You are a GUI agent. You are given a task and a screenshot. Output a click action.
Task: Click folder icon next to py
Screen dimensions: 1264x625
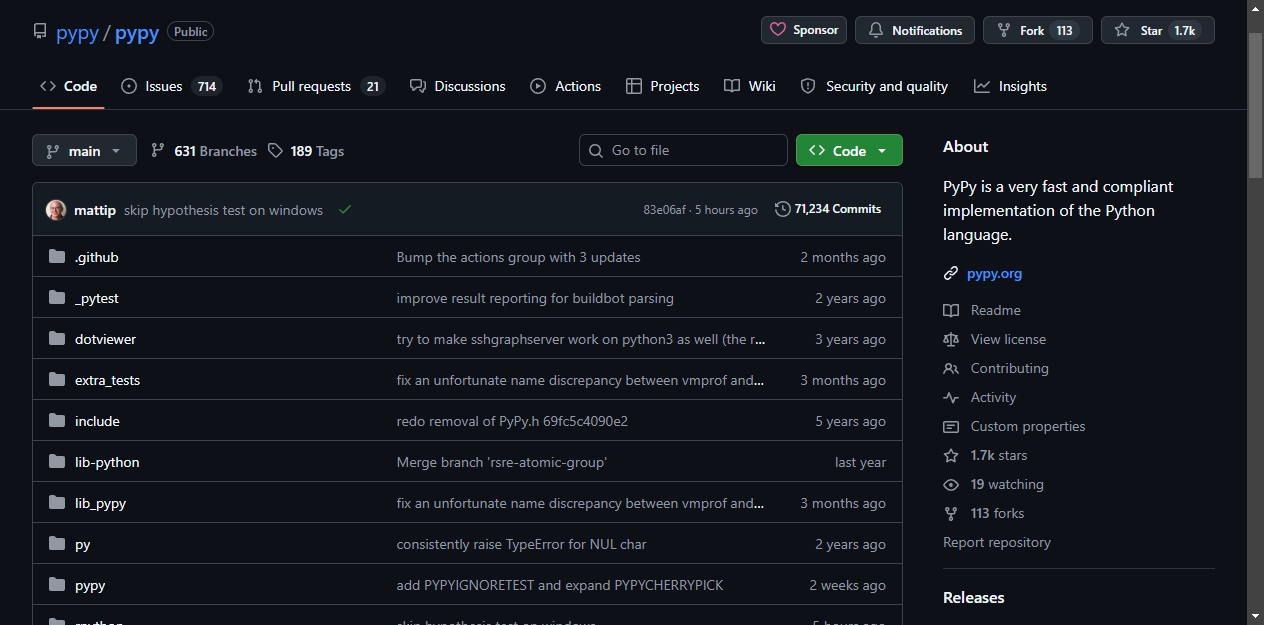[57, 544]
